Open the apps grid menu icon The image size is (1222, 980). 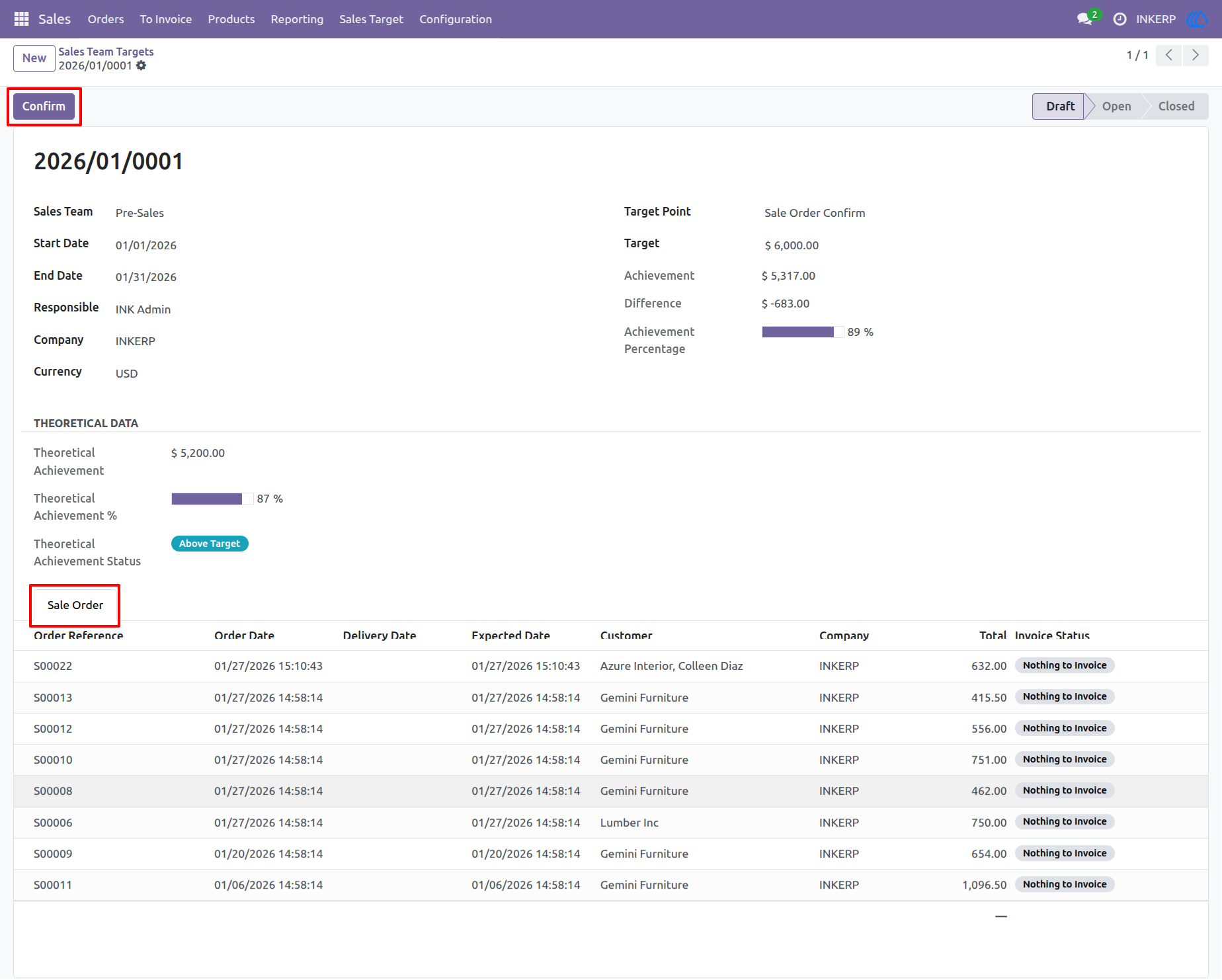point(21,19)
